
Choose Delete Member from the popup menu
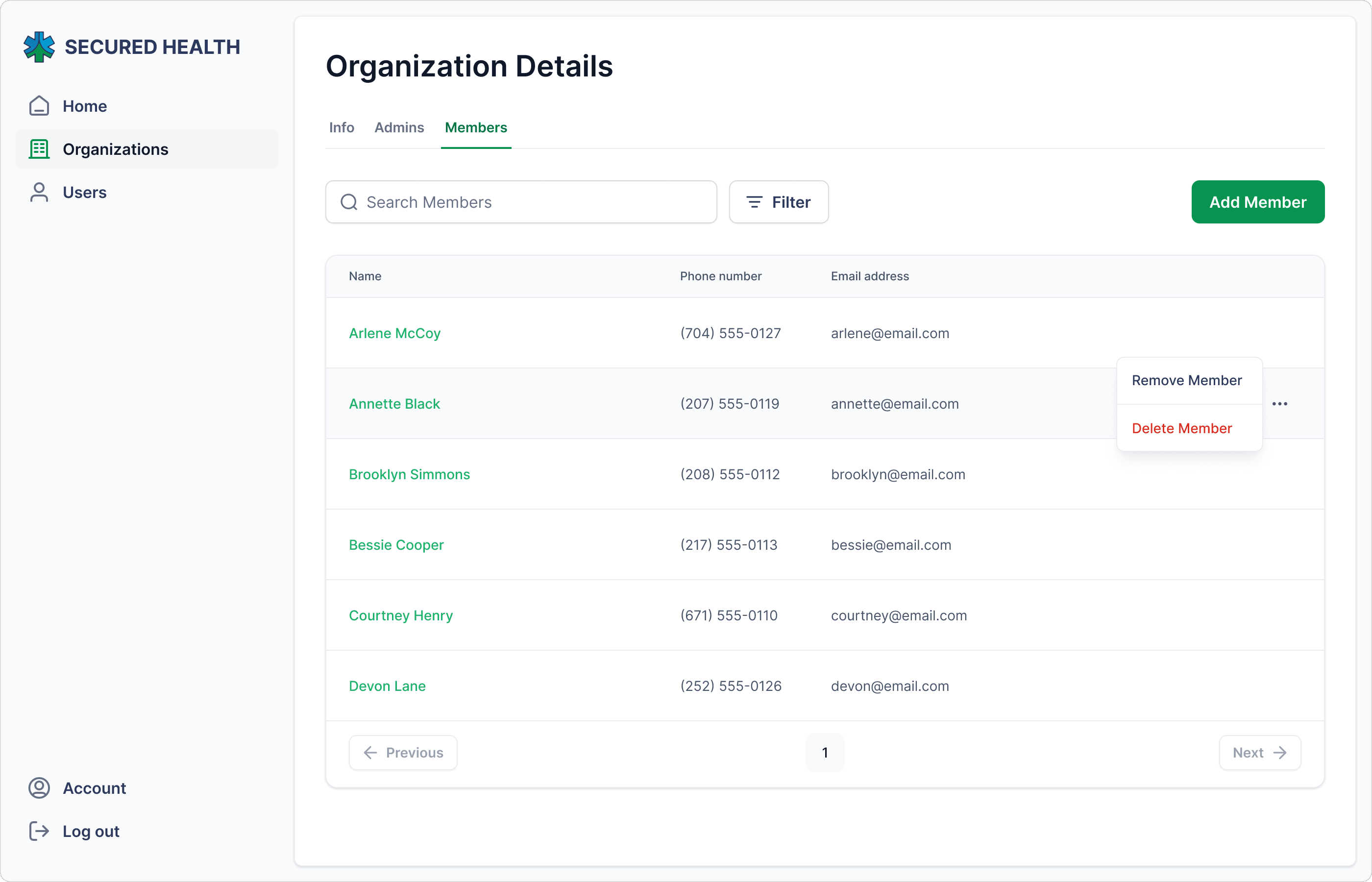point(1181,428)
